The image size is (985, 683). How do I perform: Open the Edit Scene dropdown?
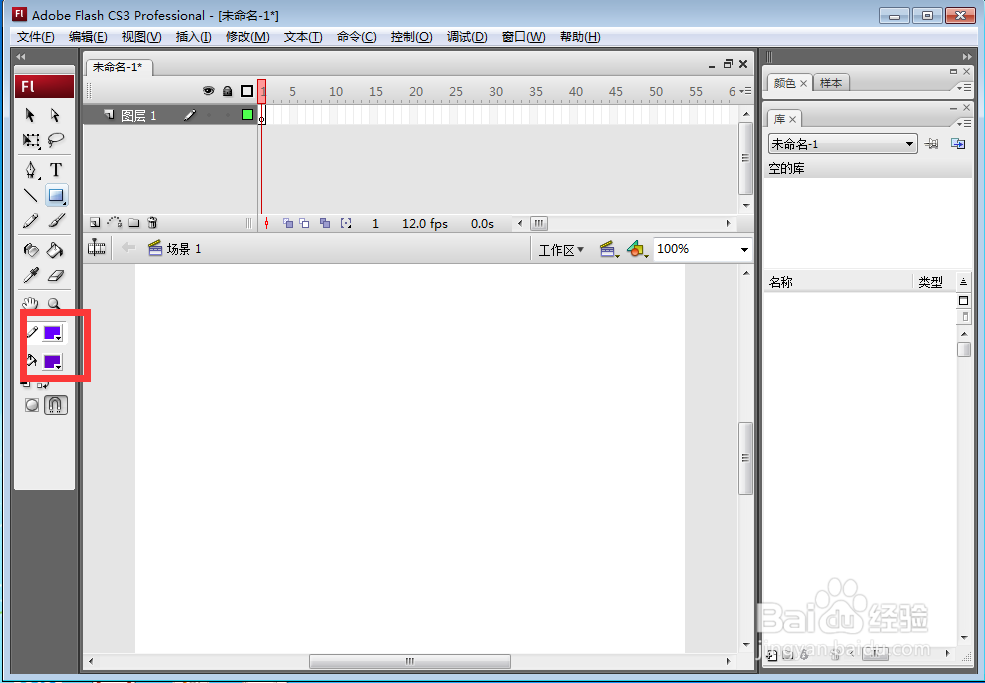coord(609,249)
